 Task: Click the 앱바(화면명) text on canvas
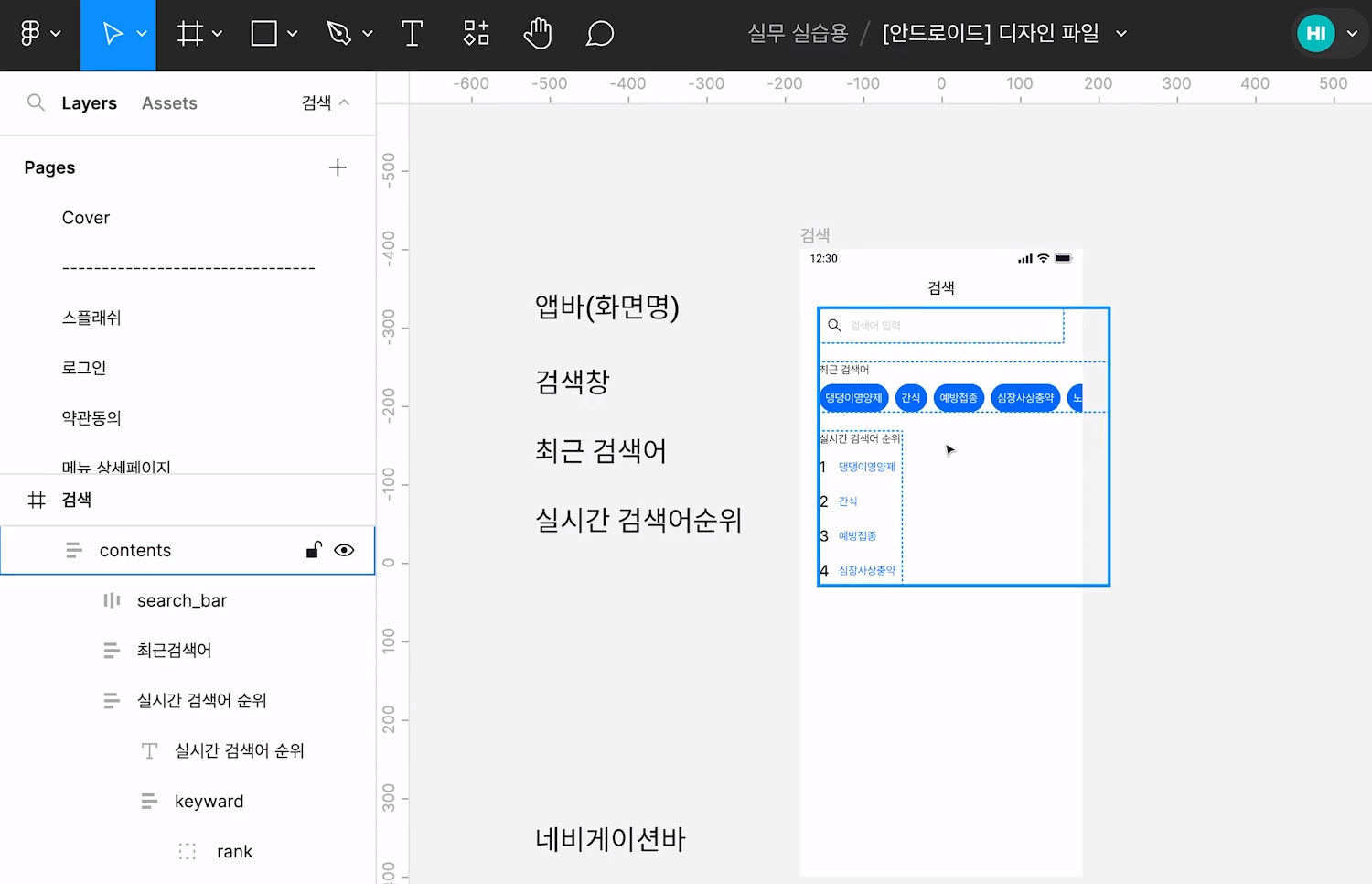click(607, 307)
